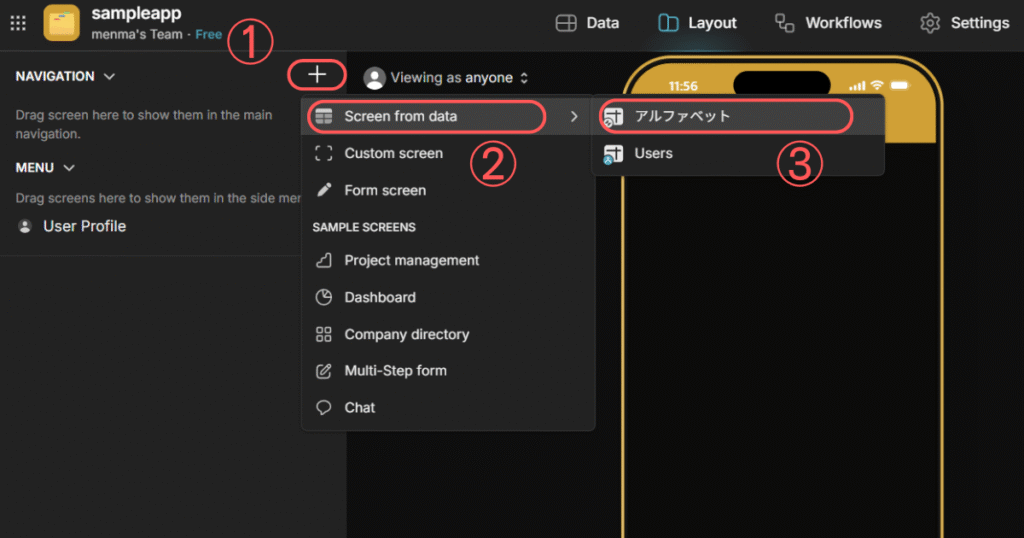
Task: Click the phone preview Wi-Fi icon
Action: [x=877, y=86]
